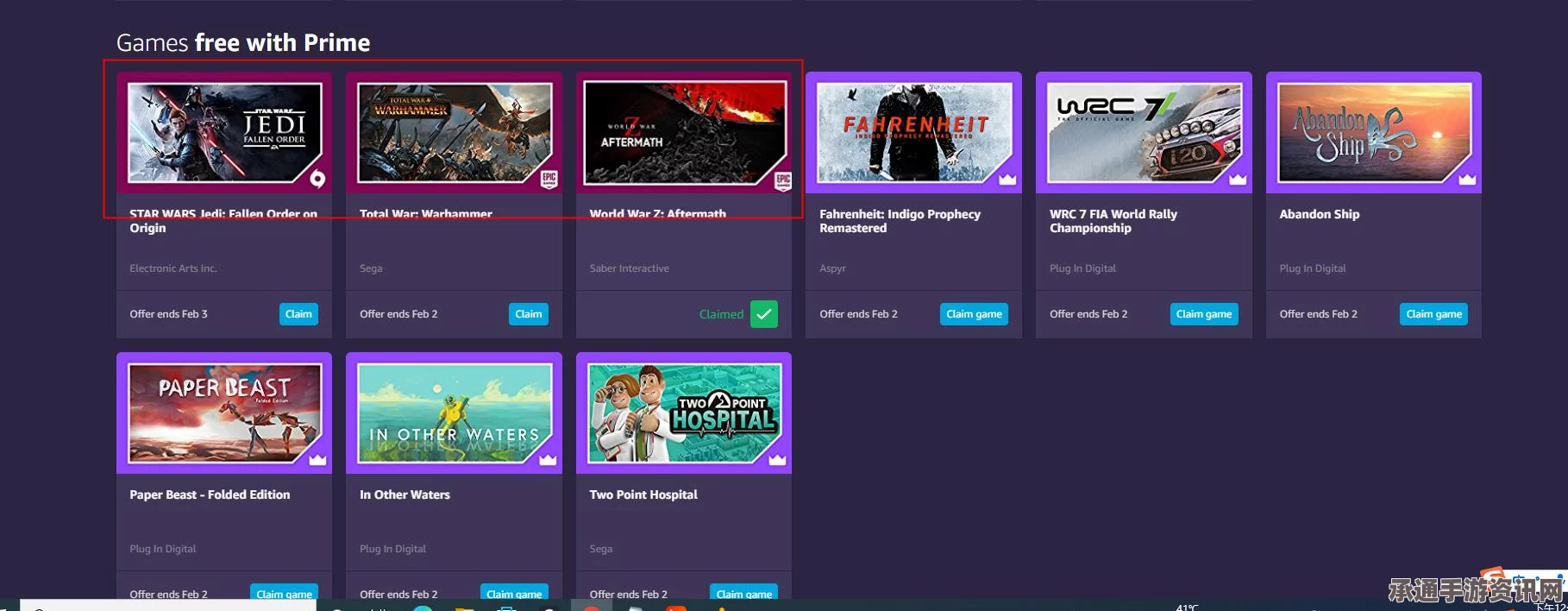The width and height of the screenshot is (1568, 611).
Task: Click Plug In Digital under In Other Waters
Action: [392, 549]
